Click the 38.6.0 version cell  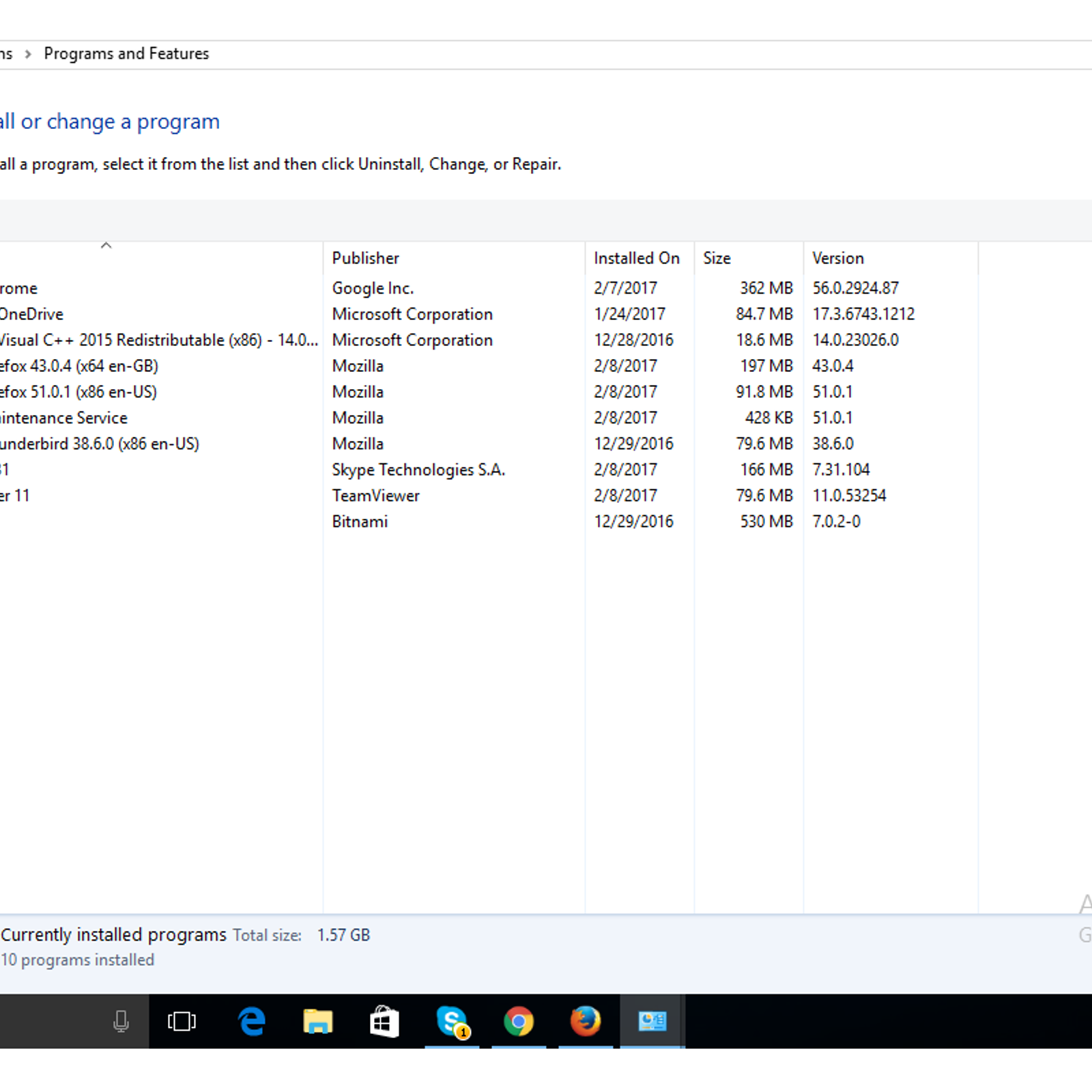pyautogui.click(x=833, y=444)
